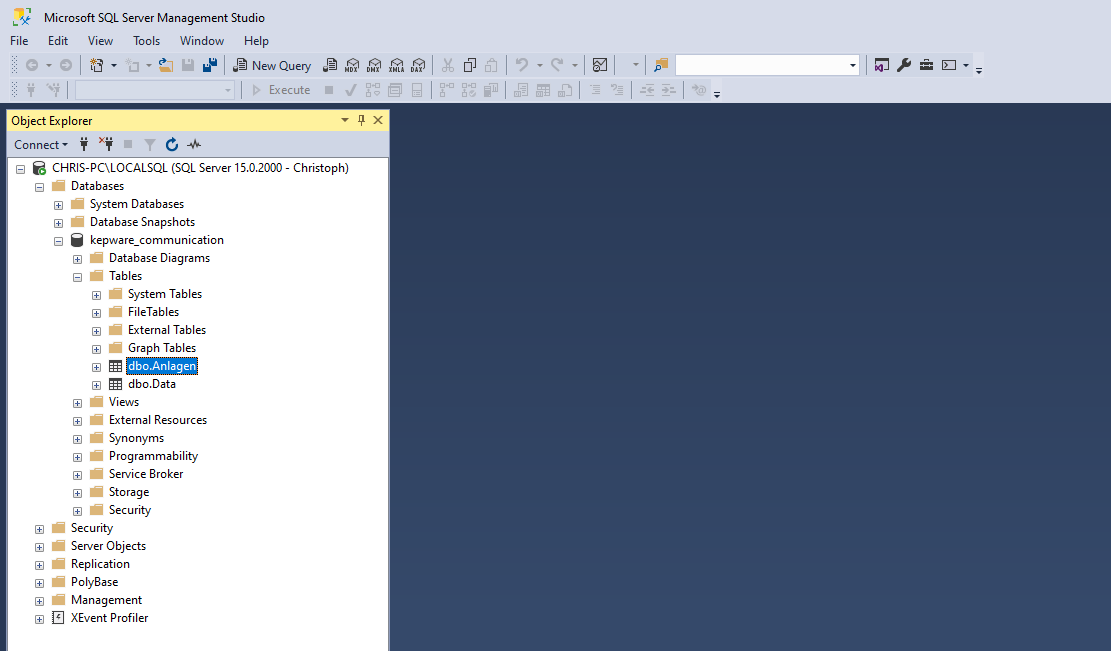
Task: Refresh the Object Explorer tree
Action: [x=171, y=145]
